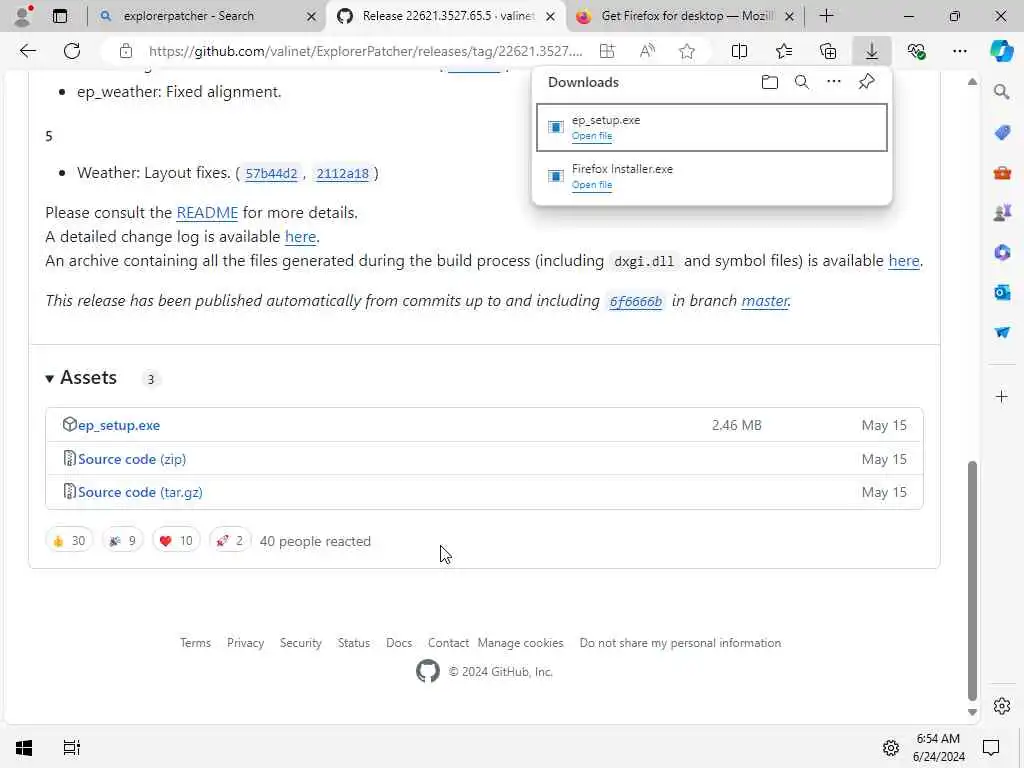Screen dimensions: 1024x768
Task: Close the Get Firefox tab
Action: point(789,16)
